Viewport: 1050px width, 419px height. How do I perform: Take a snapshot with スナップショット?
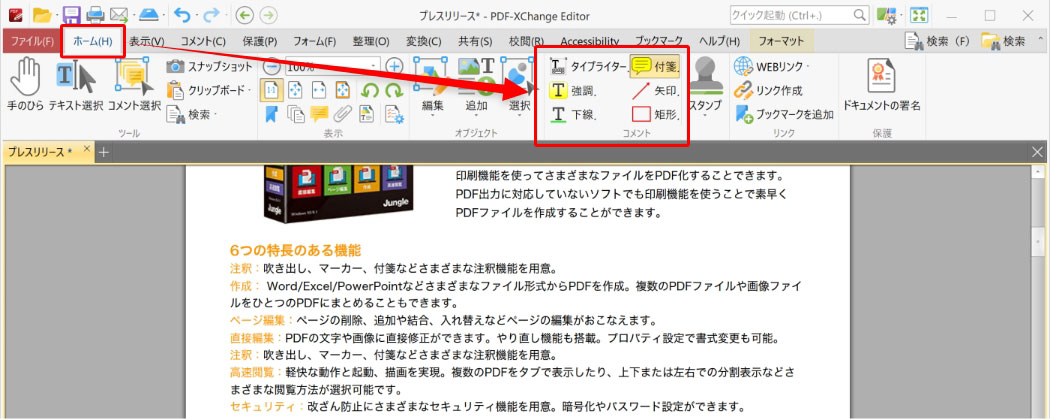tap(210, 66)
